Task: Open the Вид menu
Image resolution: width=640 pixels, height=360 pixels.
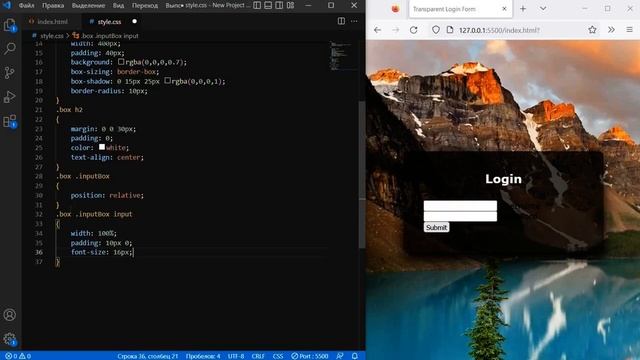Action: point(118,6)
